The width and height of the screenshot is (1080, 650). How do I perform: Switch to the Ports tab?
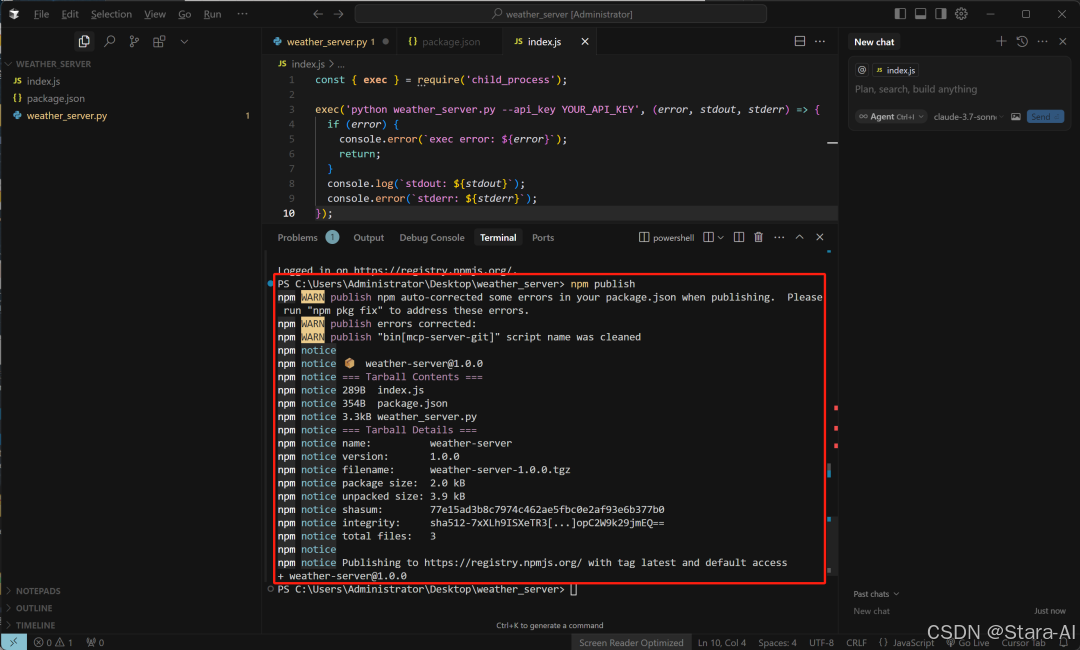(543, 238)
